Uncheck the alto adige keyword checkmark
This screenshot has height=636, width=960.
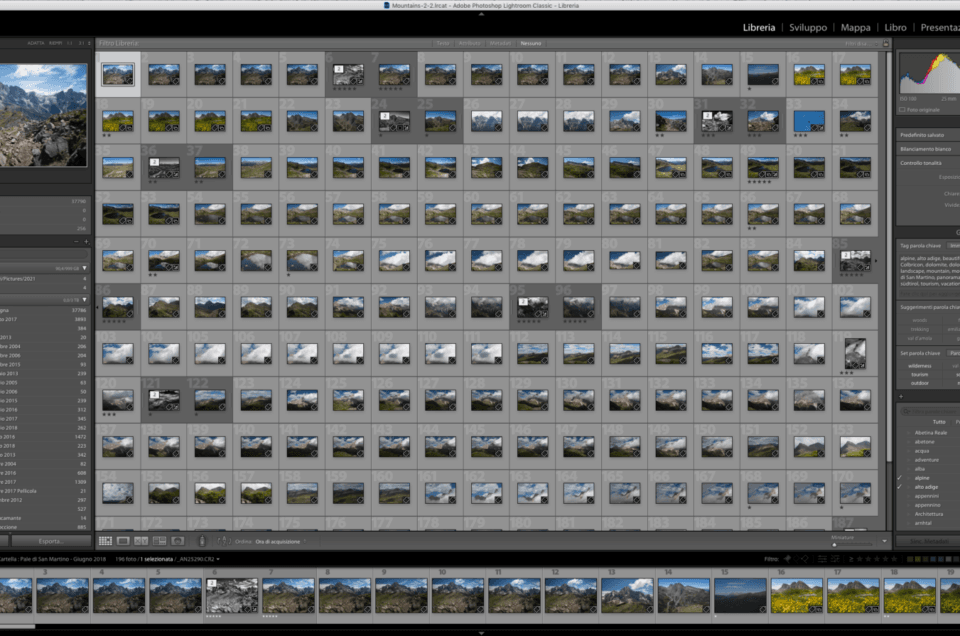[900, 487]
